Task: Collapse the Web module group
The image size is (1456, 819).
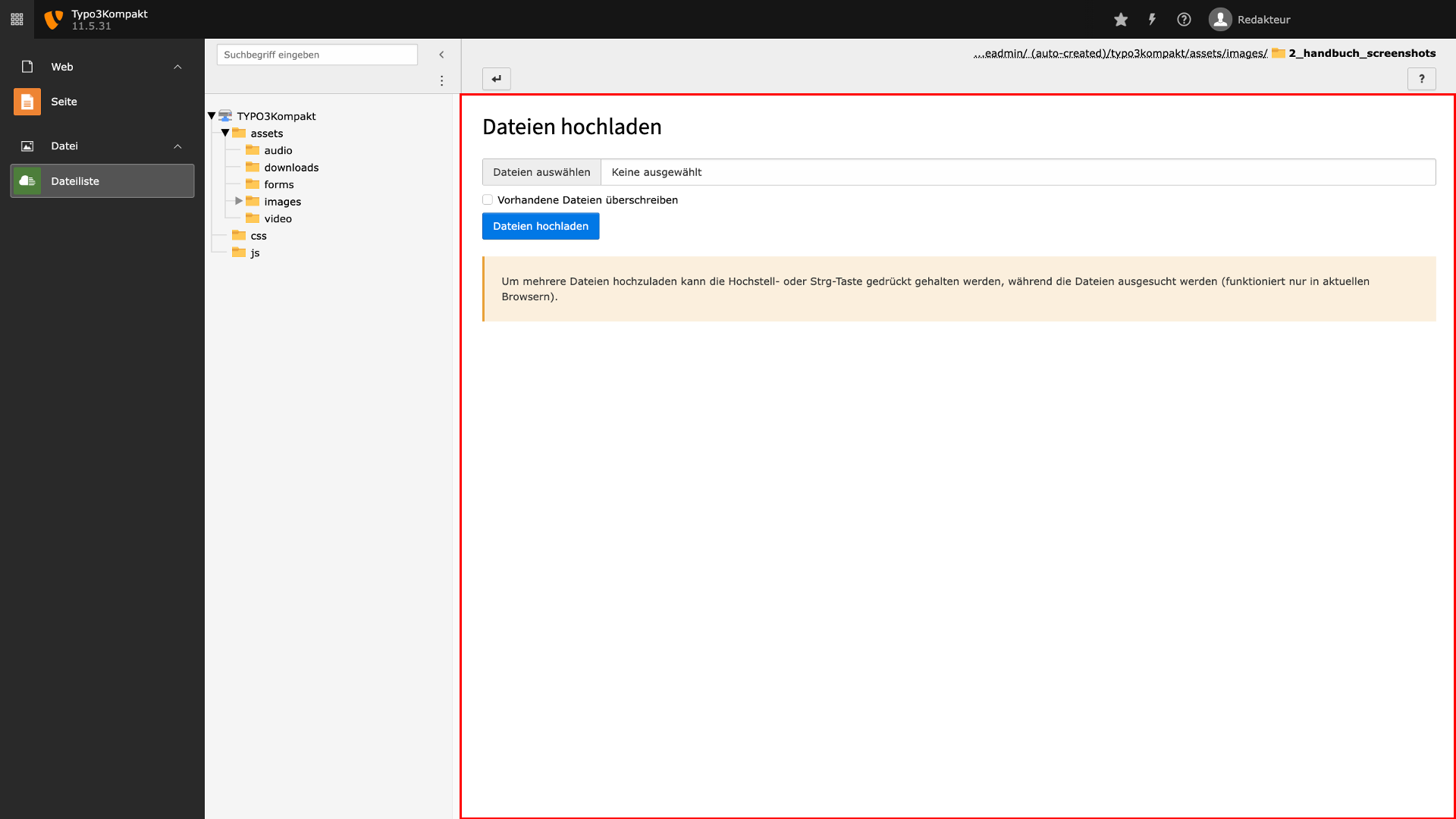Action: 177,67
